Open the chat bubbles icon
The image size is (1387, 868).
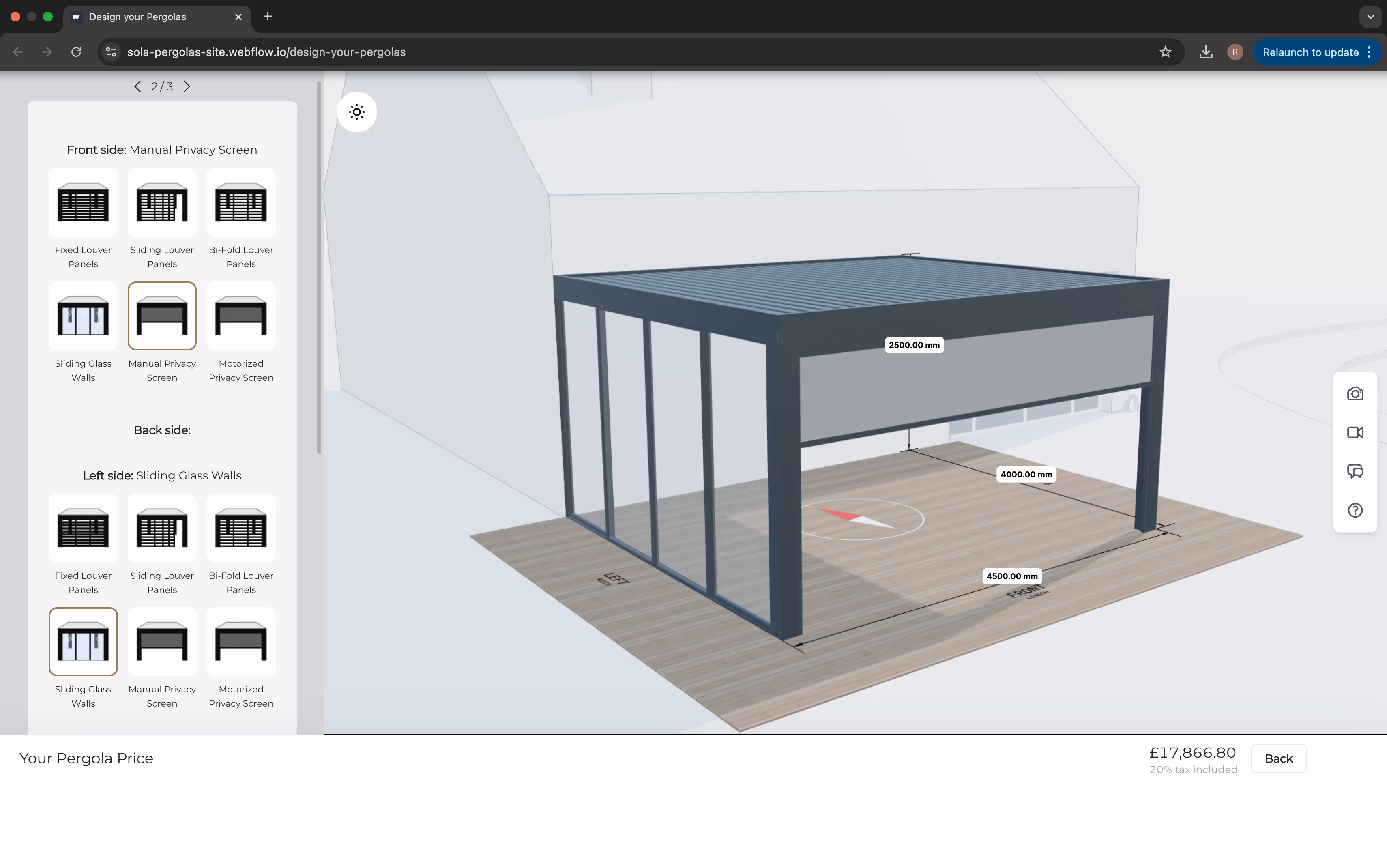pyautogui.click(x=1355, y=471)
